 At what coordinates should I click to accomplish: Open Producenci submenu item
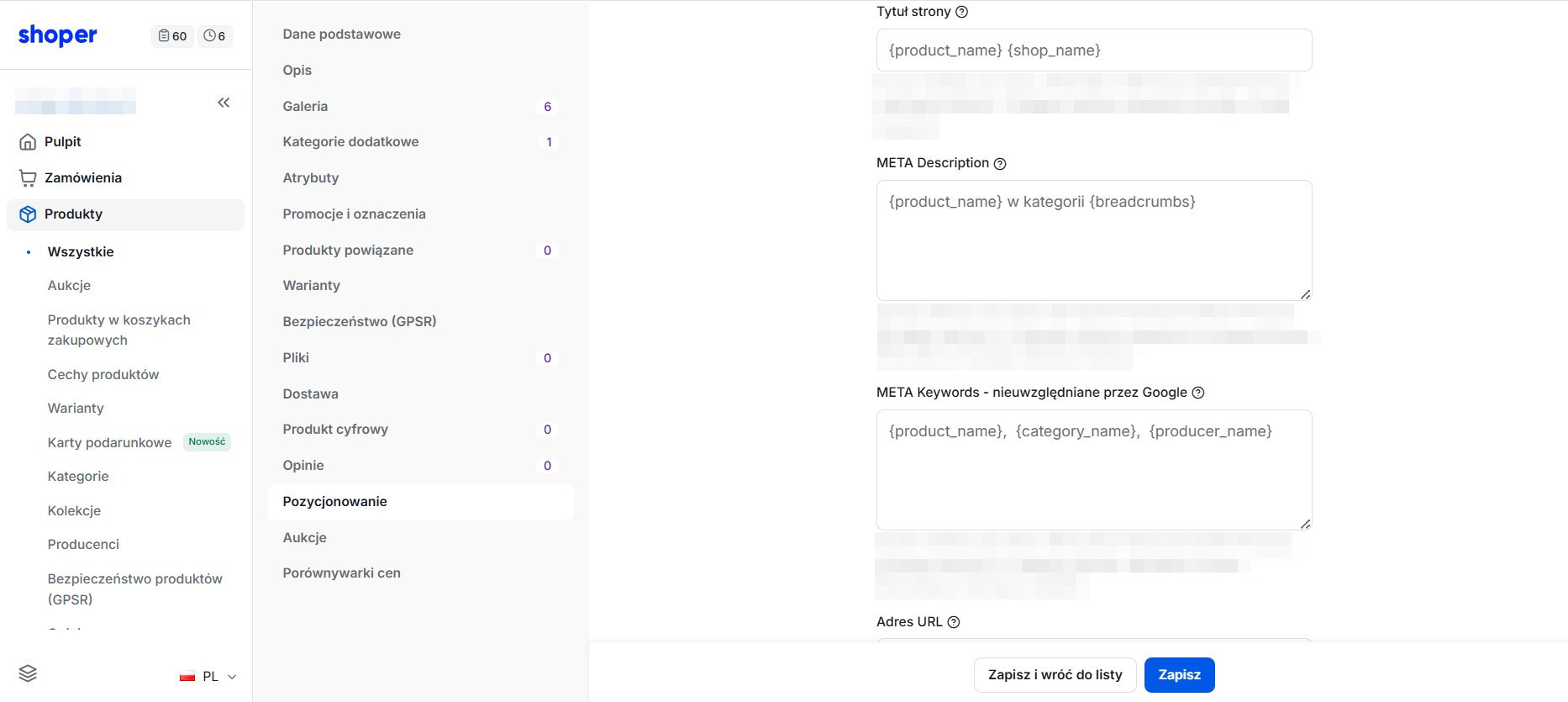(83, 545)
